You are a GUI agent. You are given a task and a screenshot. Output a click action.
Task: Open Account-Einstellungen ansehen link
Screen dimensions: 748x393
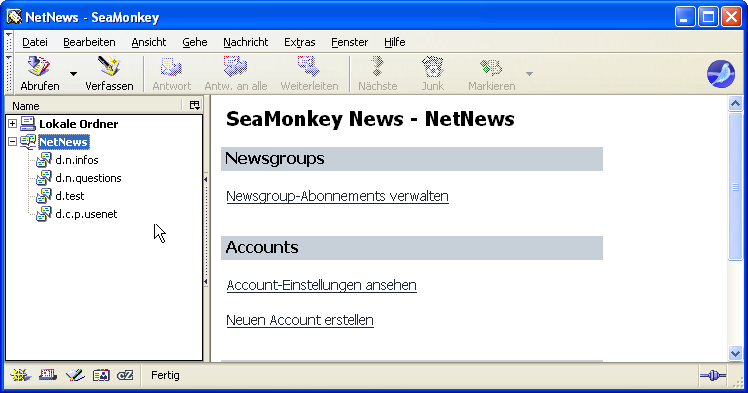click(322, 285)
